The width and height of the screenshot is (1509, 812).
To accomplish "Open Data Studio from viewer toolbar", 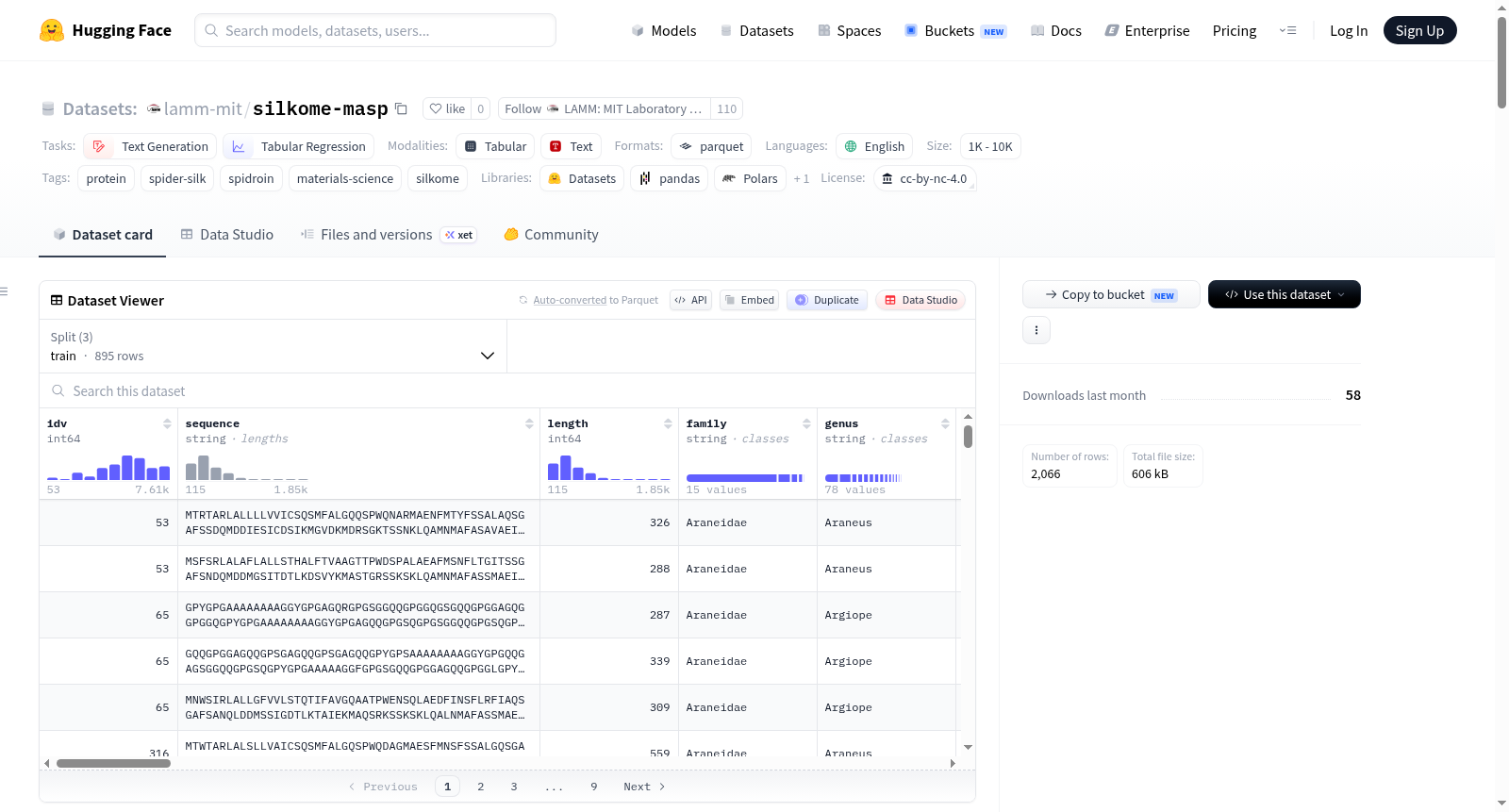I will (x=920, y=300).
